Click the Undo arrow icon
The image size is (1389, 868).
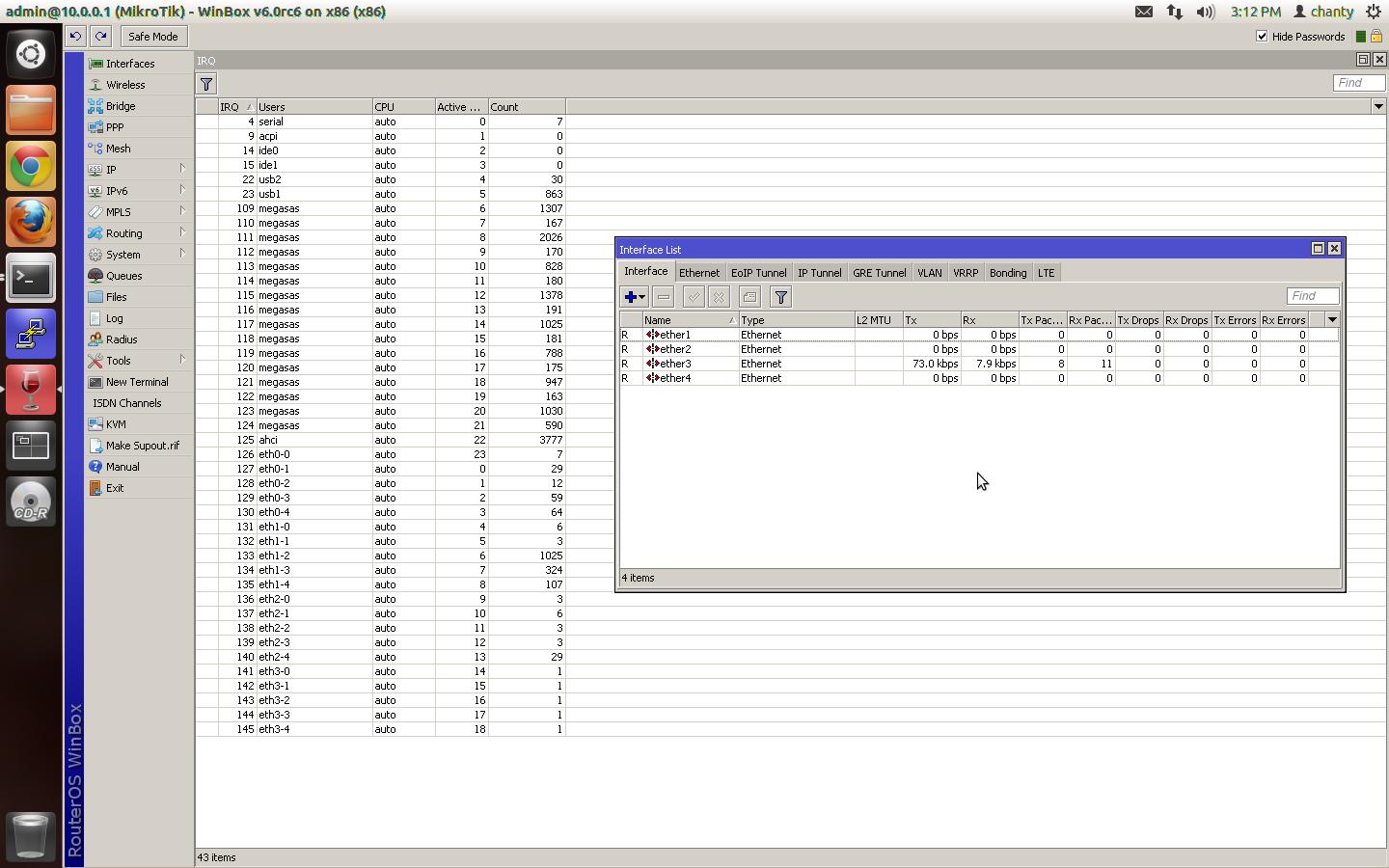tap(75, 36)
